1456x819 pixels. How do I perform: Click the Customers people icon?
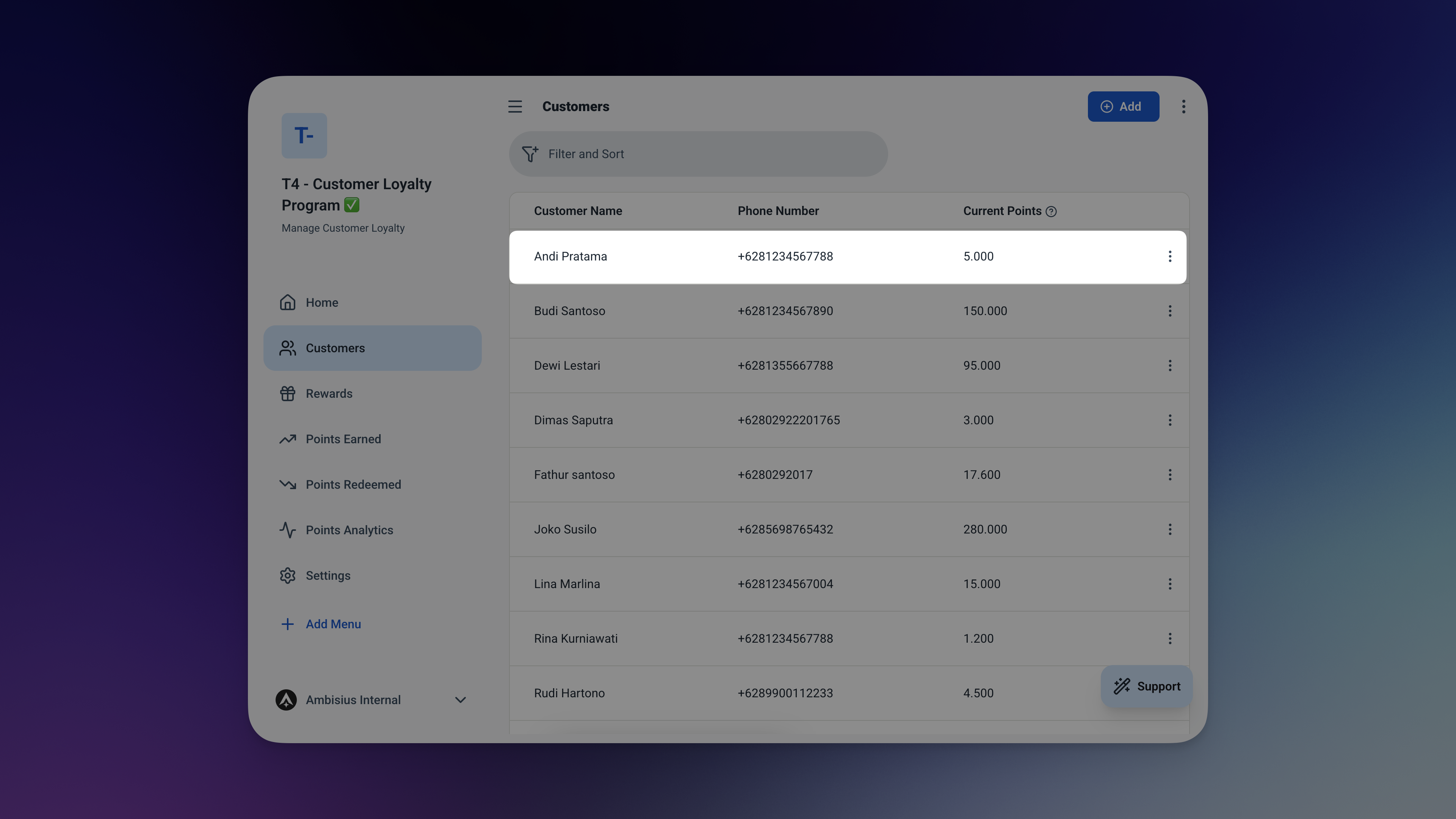(287, 348)
